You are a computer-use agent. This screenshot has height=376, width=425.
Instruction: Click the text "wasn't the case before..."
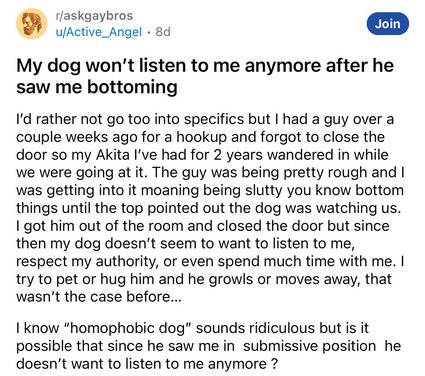pos(99,296)
